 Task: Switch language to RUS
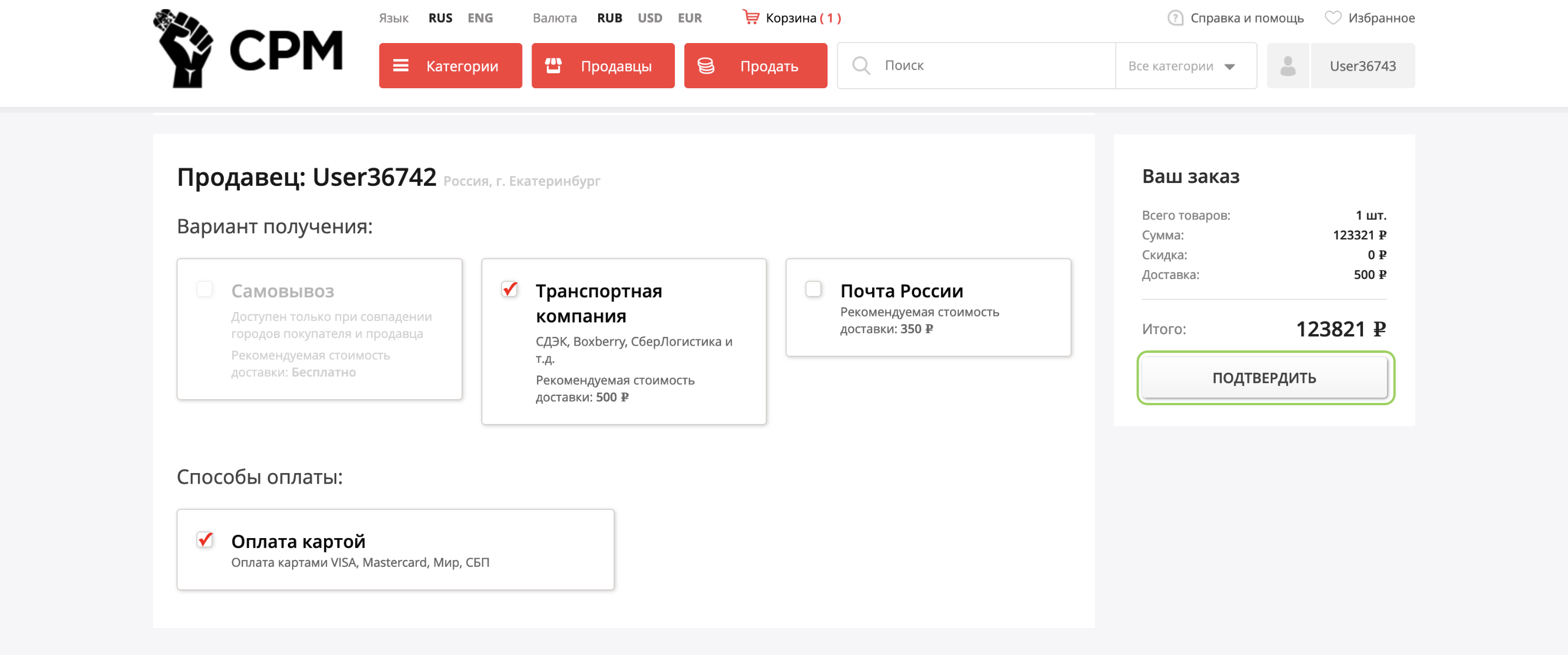[x=440, y=18]
